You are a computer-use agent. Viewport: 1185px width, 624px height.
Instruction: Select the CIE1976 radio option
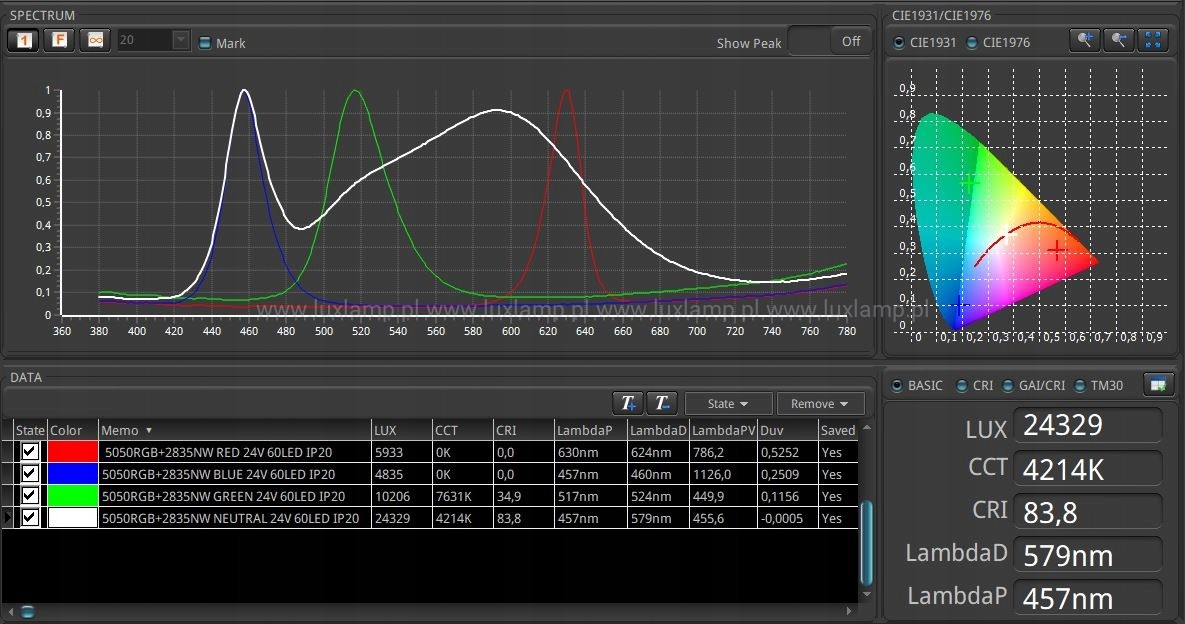[972, 43]
